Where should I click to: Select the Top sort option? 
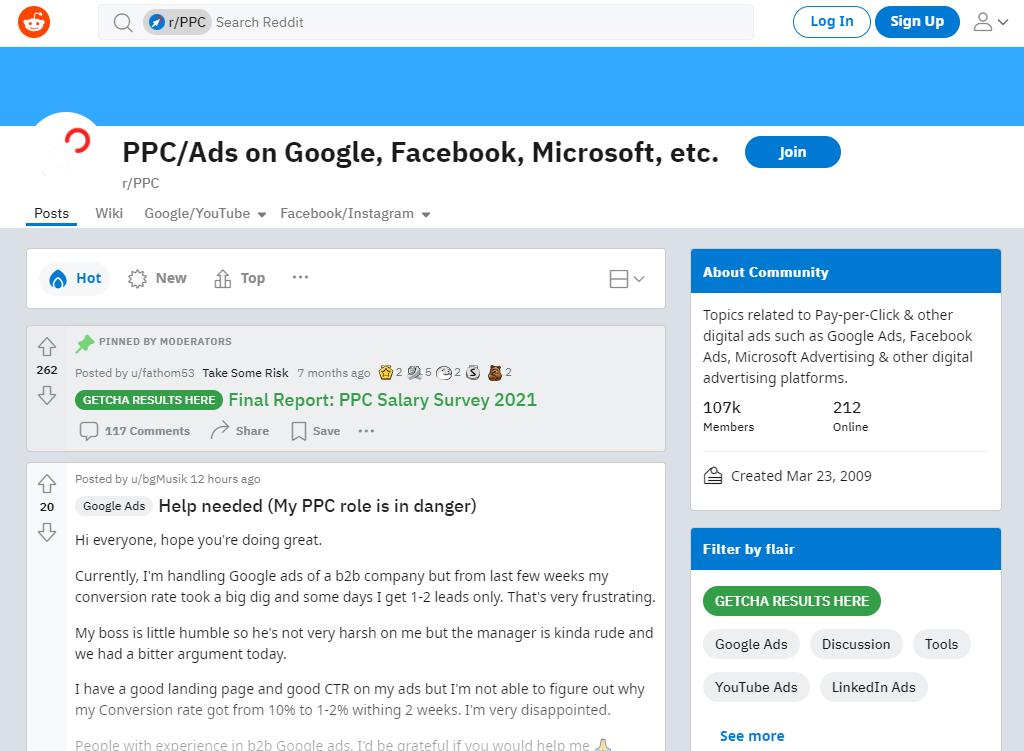click(x=239, y=278)
